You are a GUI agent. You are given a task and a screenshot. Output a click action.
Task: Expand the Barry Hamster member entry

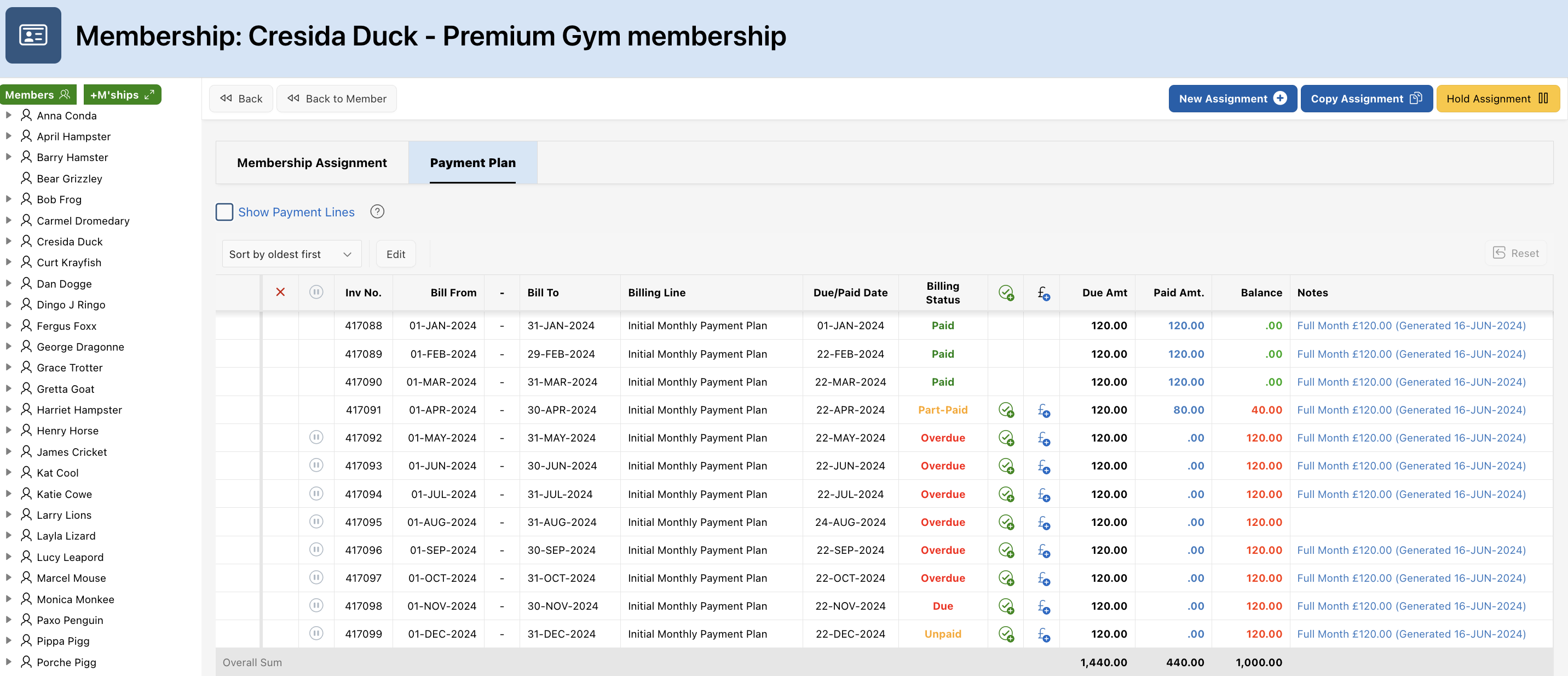coord(10,157)
